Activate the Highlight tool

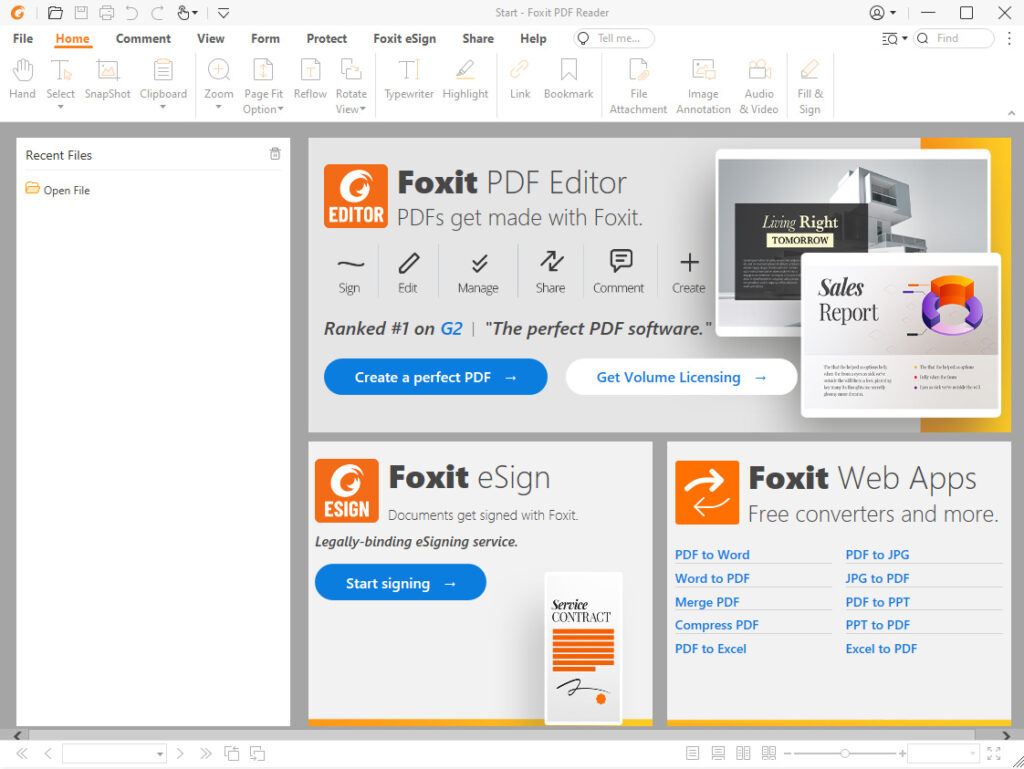[465, 79]
